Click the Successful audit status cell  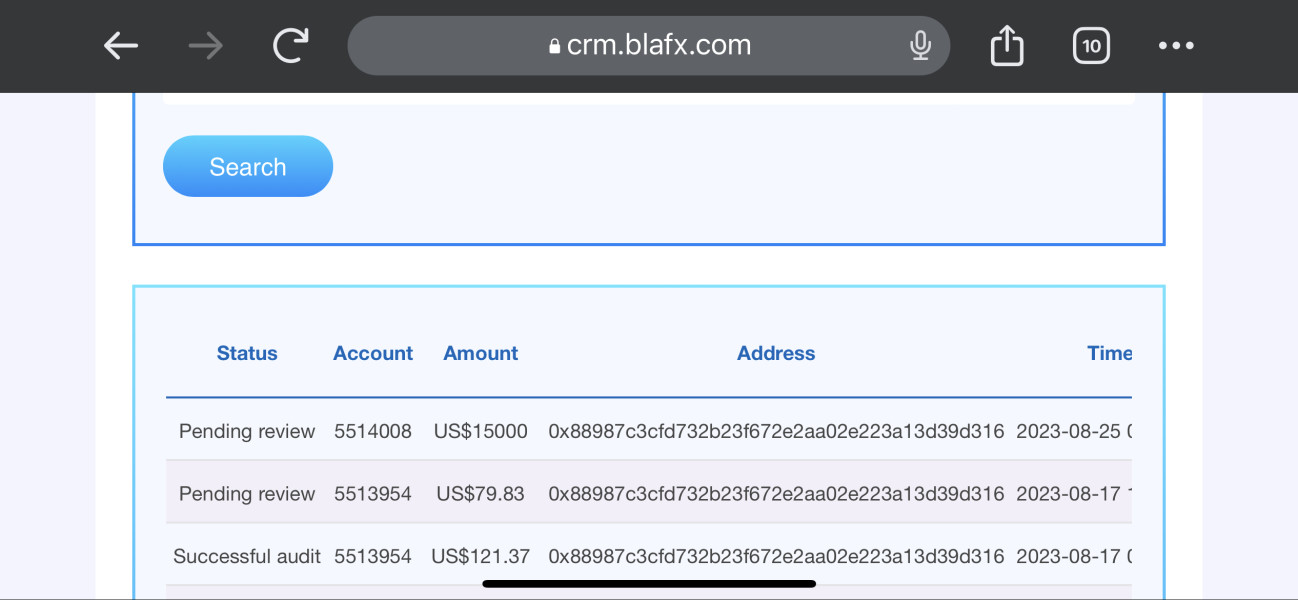(247, 556)
